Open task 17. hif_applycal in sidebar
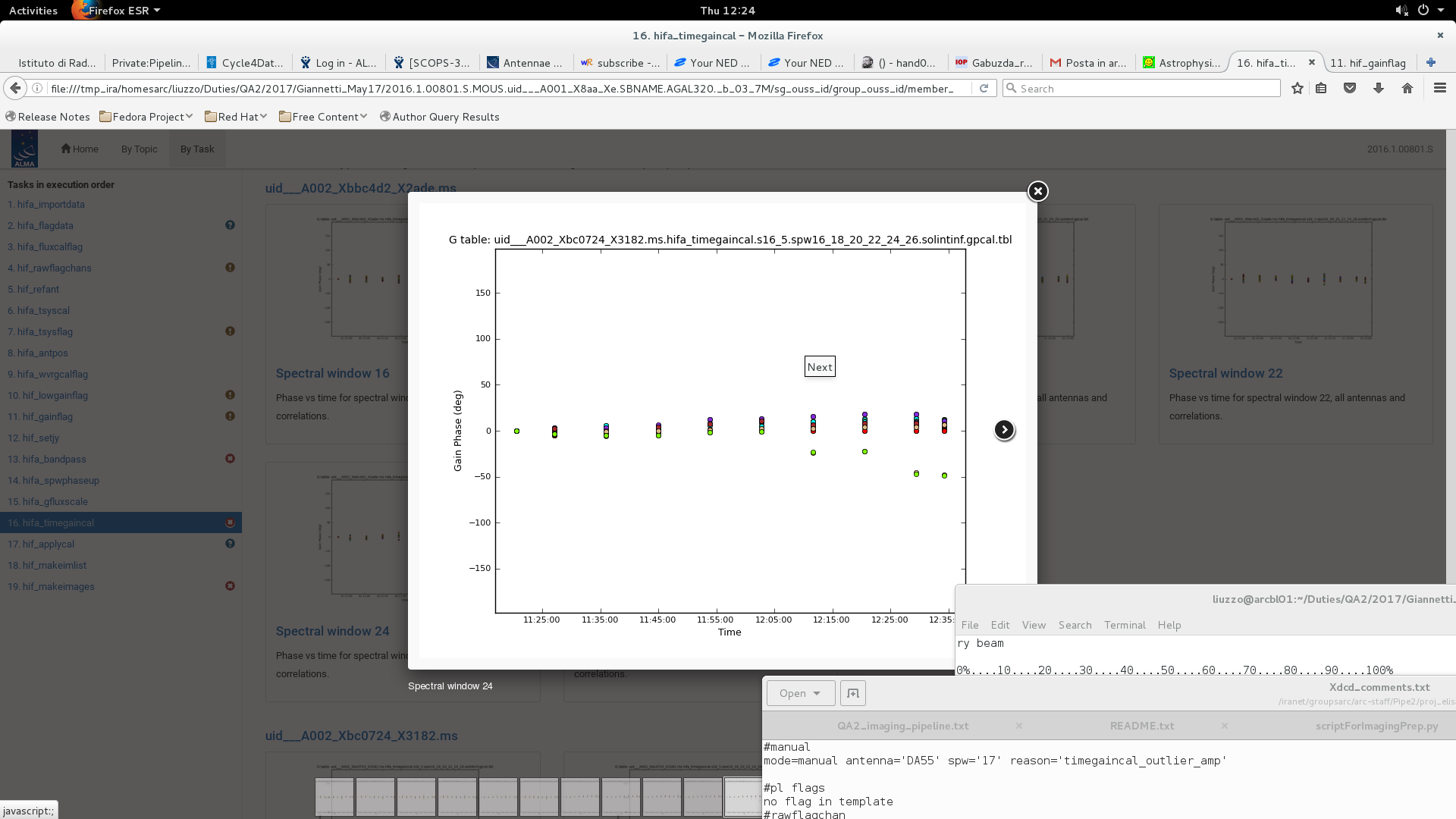This screenshot has height=819, width=1456. (41, 544)
